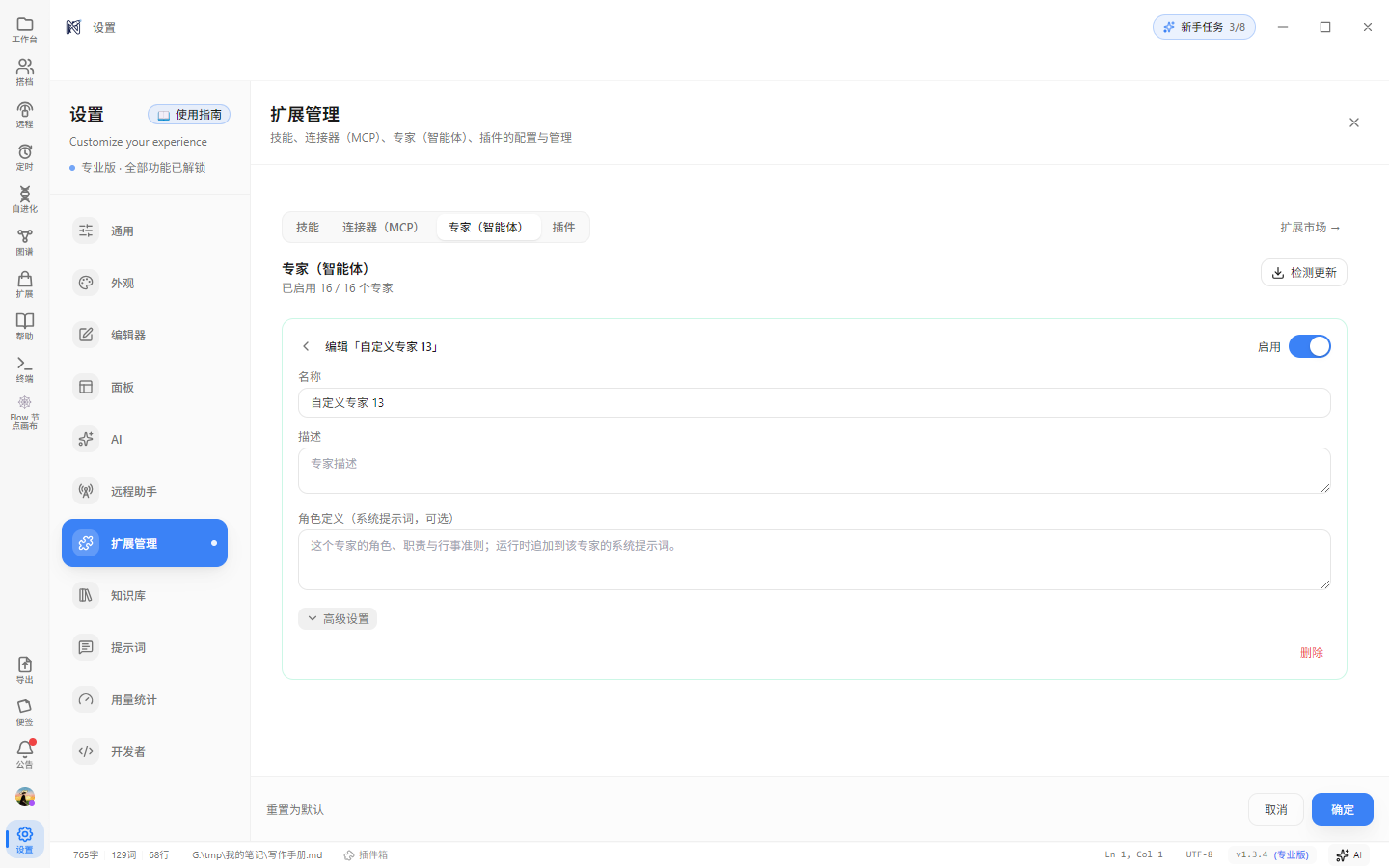The width and height of the screenshot is (1389, 868).
Task: Select 通用 in settings sidebar
Action: pyautogui.click(x=145, y=231)
